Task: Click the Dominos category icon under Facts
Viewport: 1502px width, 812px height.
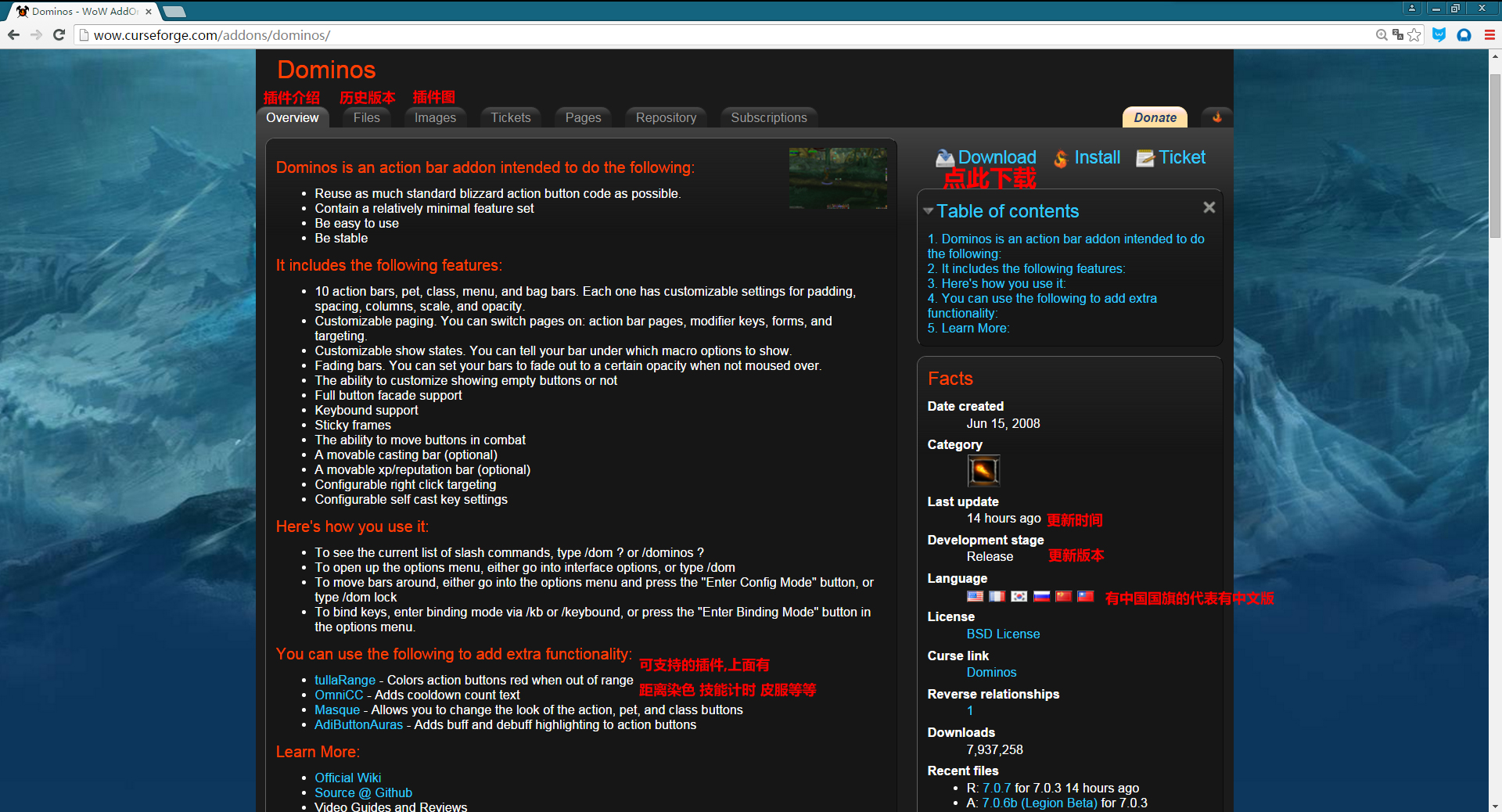Action: coord(983,471)
